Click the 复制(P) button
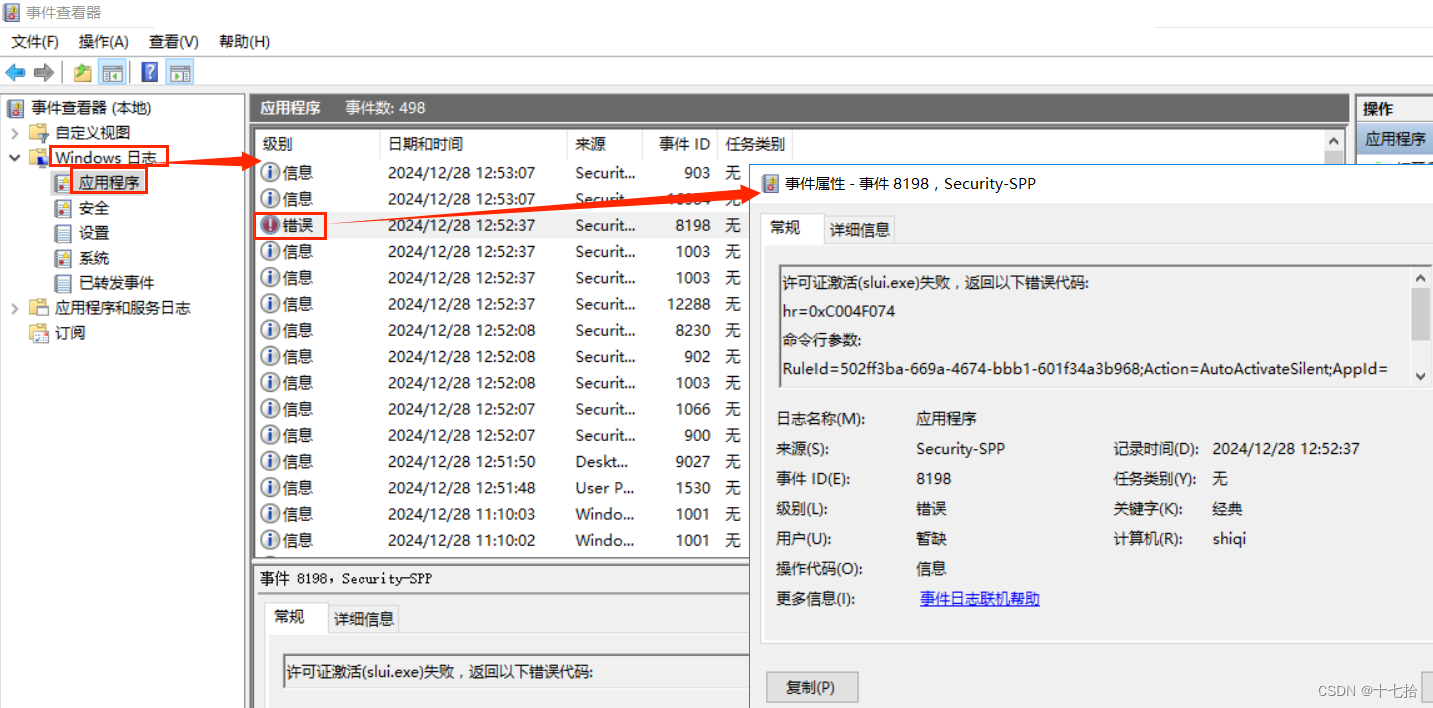 tap(811, 687)
